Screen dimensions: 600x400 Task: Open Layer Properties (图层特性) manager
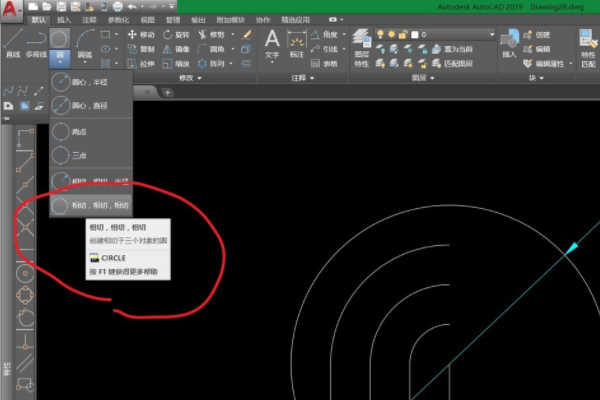(x=361, y=48)
